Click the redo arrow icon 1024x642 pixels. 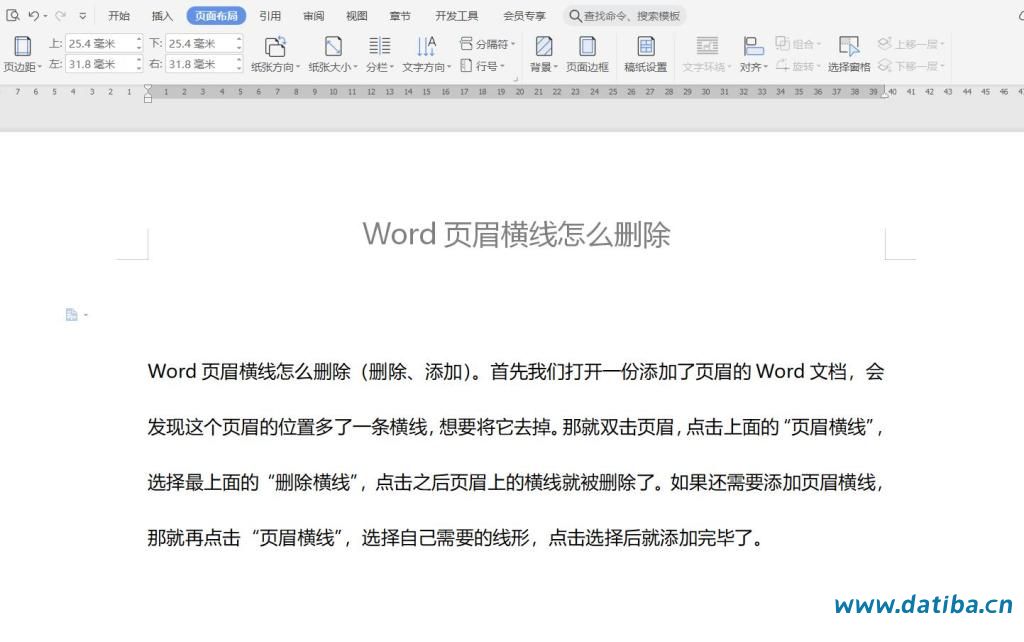click(60, 15)
